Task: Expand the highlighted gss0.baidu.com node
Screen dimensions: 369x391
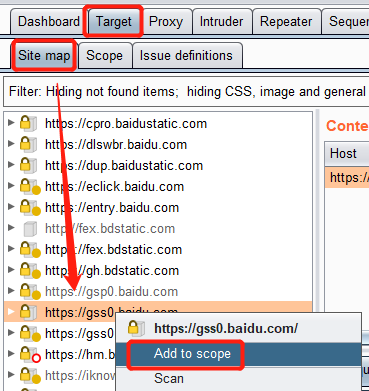Action: pos(11,312)
